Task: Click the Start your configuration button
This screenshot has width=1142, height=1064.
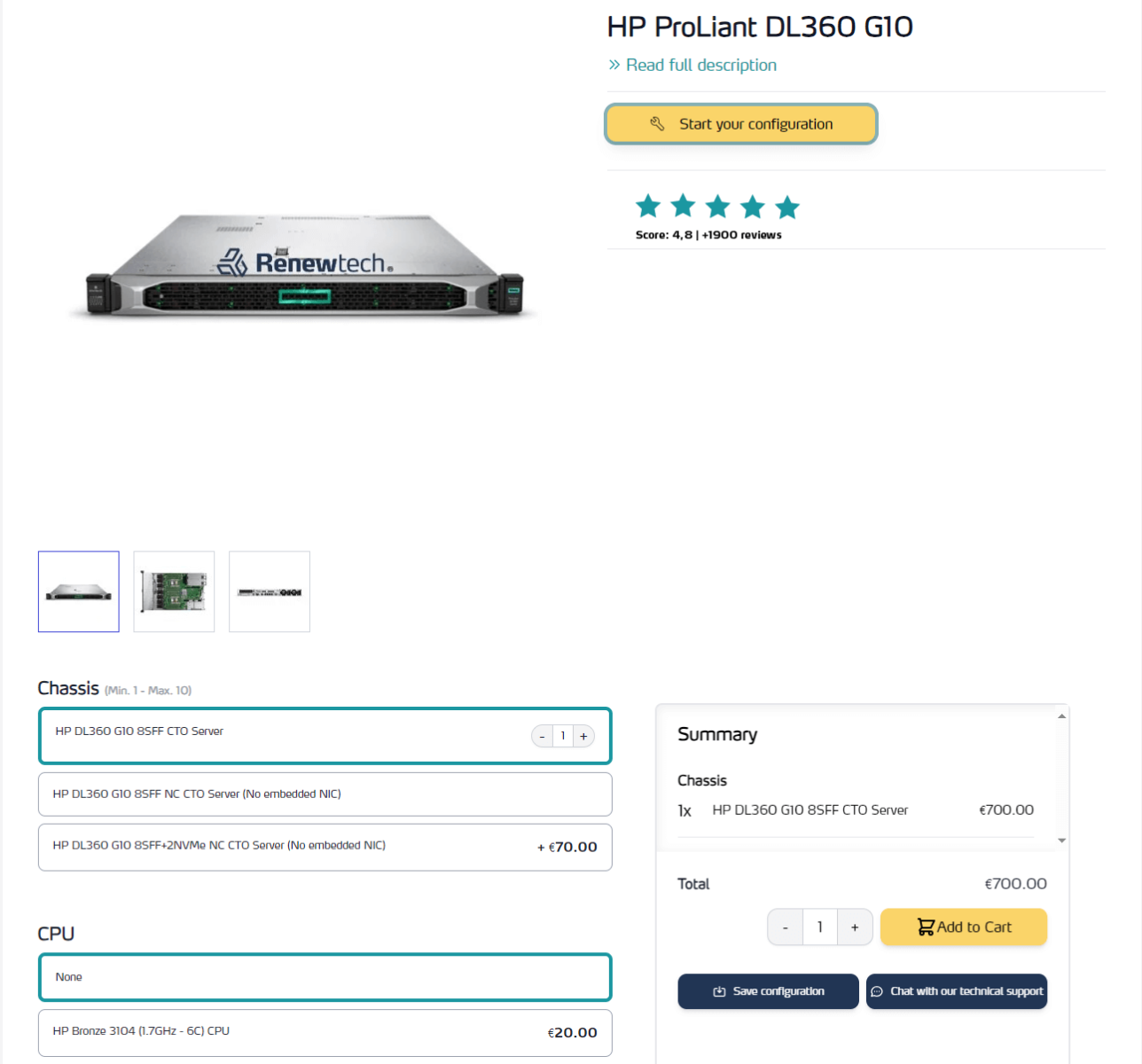Action: tap(741, 124)
